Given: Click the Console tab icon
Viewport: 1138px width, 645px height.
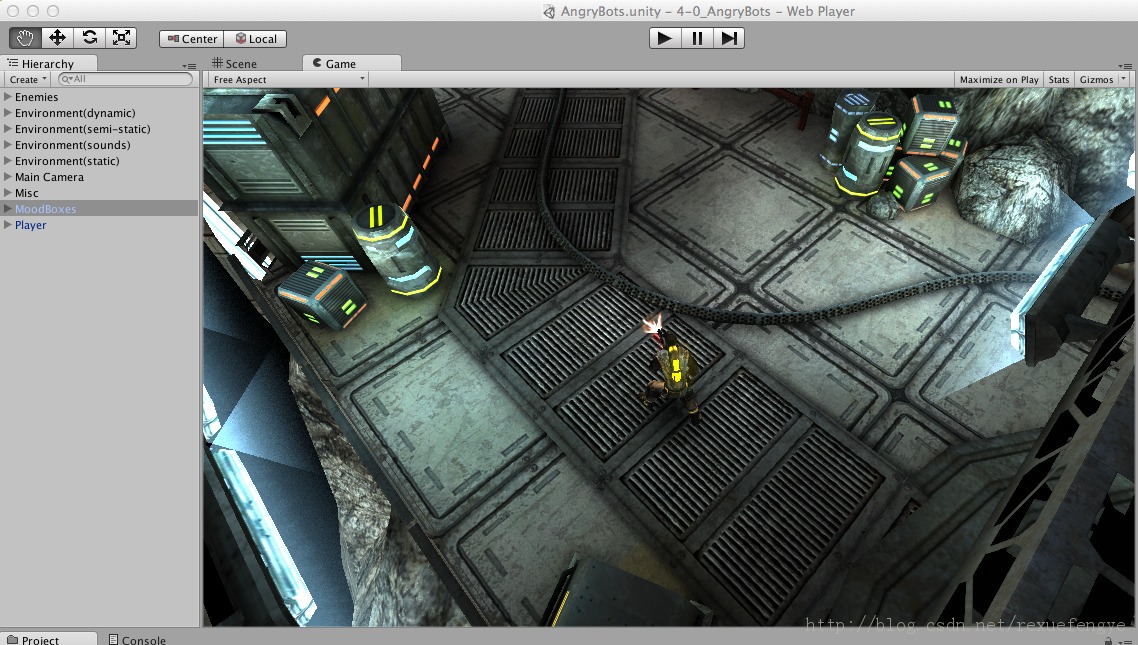Looking at the screenshot, I should pos(113,639).
